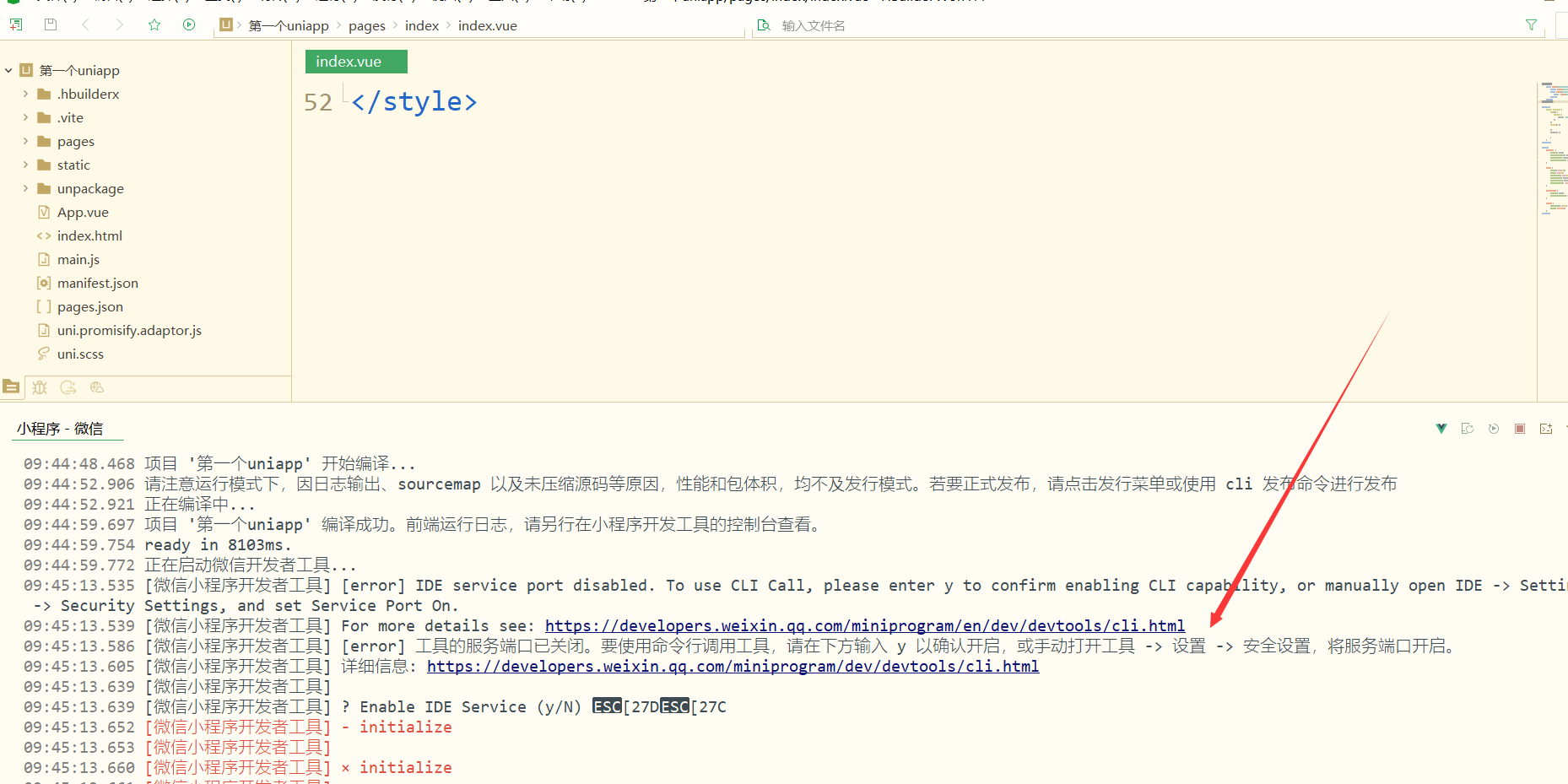Click the new file toolbar icon

coord(16,24)
